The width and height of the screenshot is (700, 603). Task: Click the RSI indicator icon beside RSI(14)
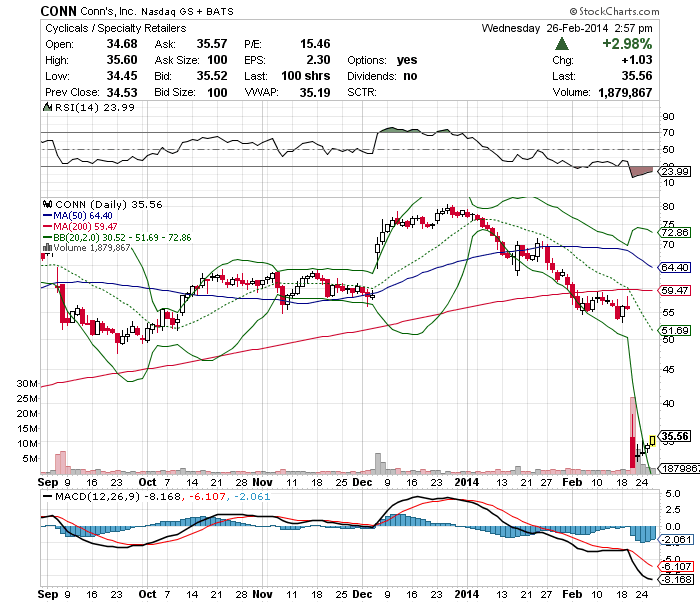pos(47,107)
